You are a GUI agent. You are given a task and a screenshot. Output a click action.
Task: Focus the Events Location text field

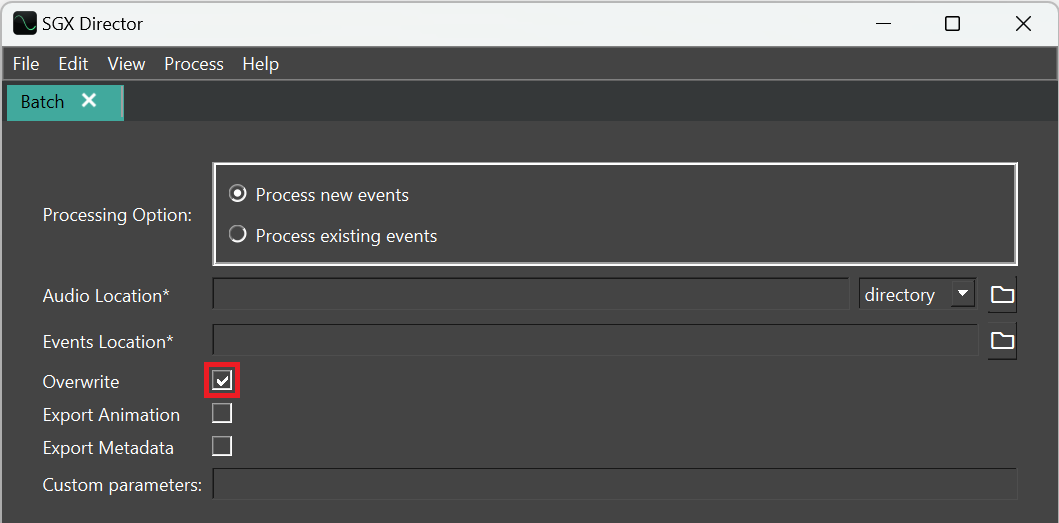click(x=595, y=341)
